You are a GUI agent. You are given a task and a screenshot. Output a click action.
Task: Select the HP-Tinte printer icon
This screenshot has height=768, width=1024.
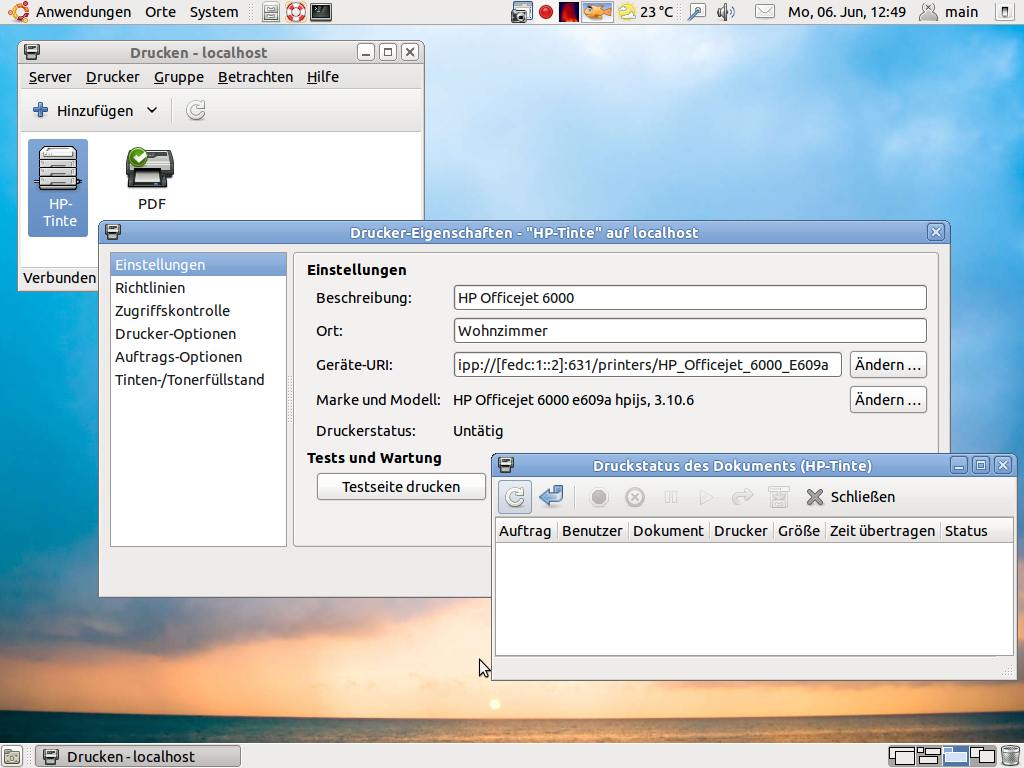[x=58, y=186]
